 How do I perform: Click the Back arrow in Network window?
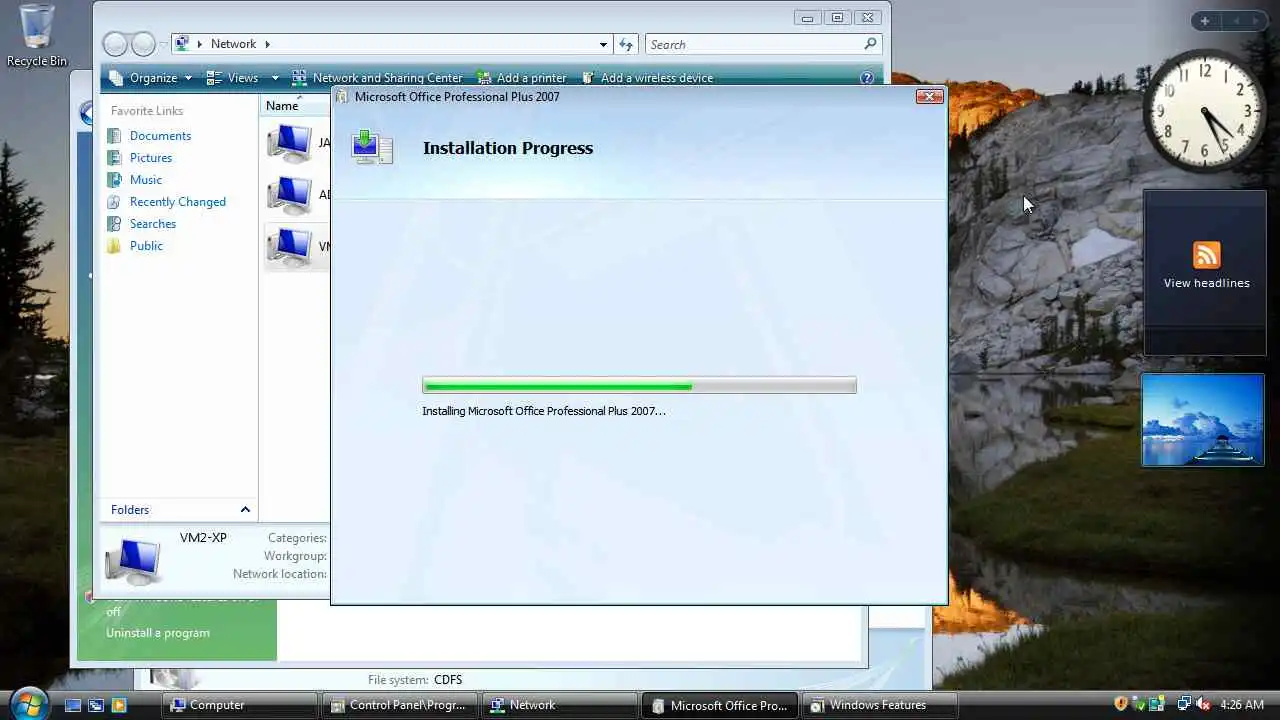click(116, 44)
